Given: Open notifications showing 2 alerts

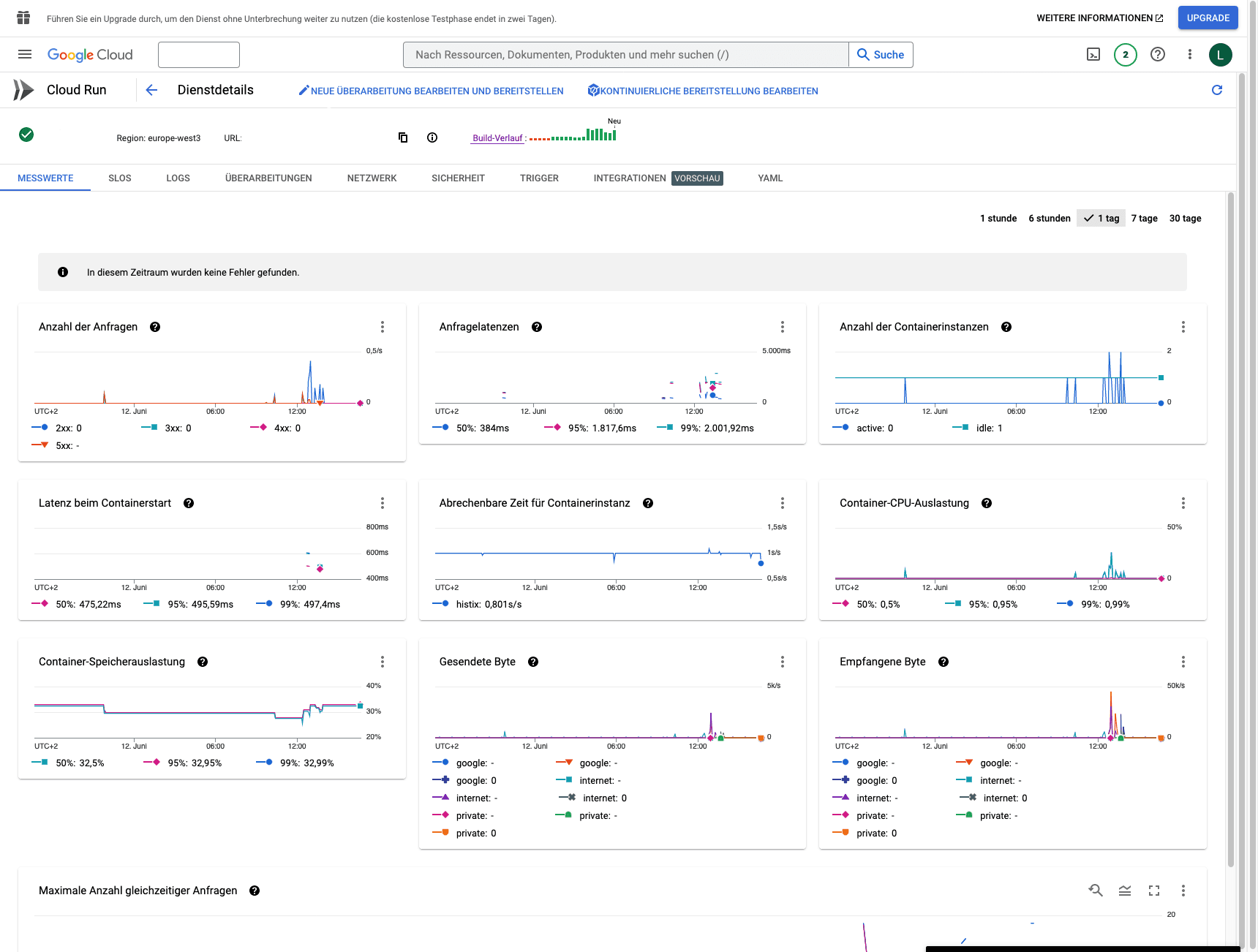Looking at the screenshot, I should tap(1125, 54).
